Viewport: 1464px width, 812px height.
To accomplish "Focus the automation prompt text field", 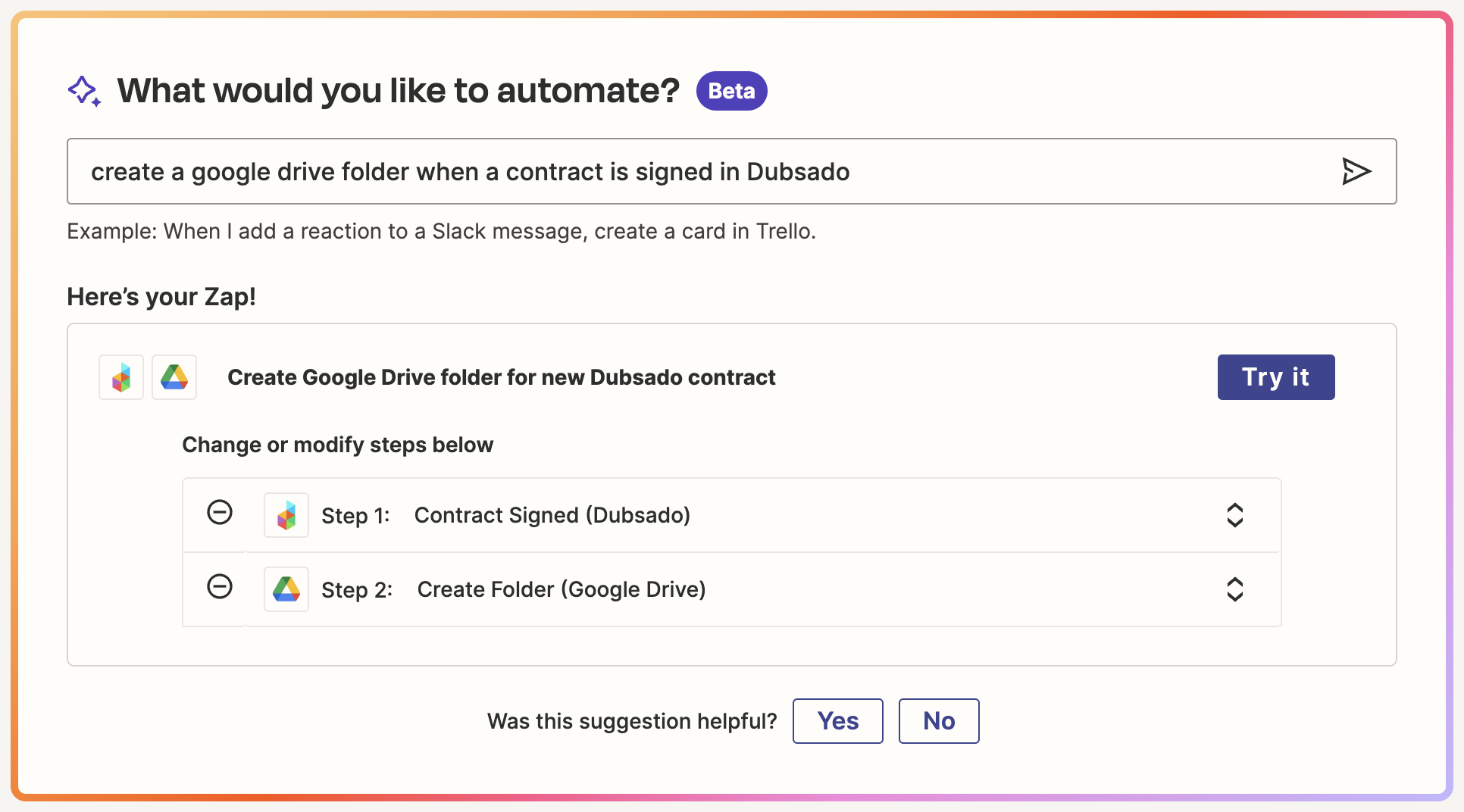I will click(732, 171).
